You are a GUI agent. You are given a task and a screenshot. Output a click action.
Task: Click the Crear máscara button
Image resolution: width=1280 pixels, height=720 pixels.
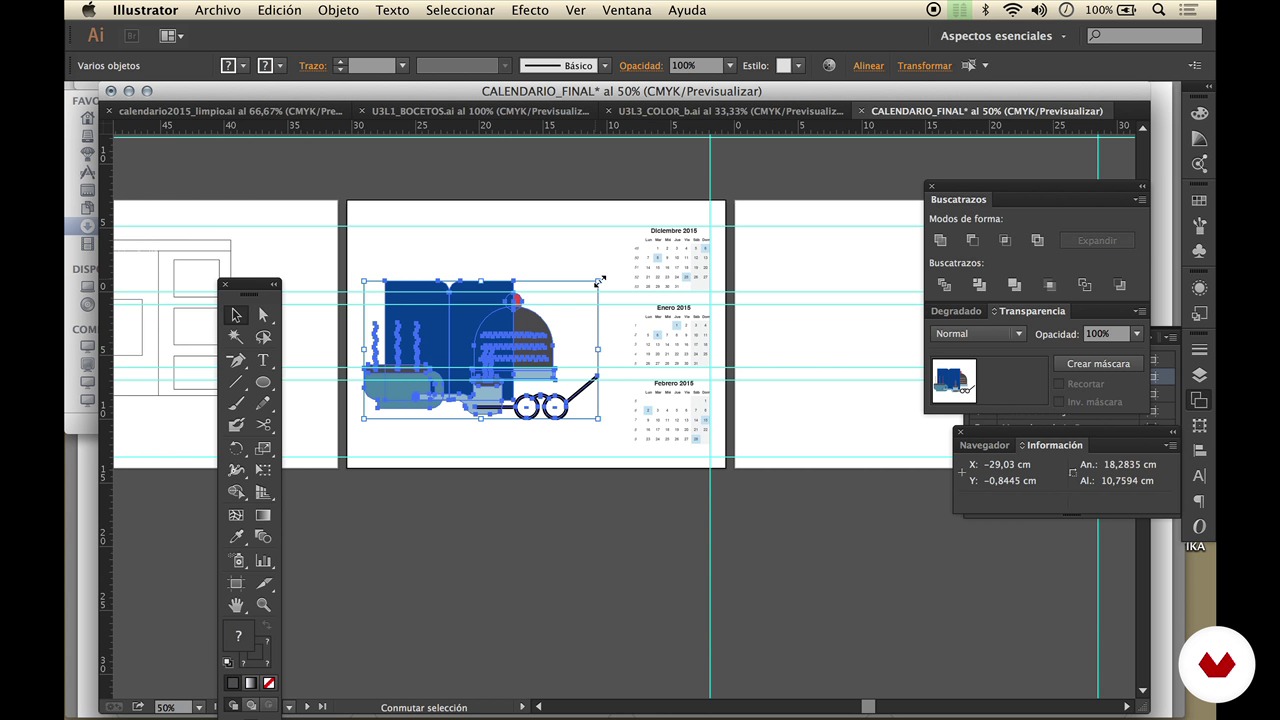1098,364
